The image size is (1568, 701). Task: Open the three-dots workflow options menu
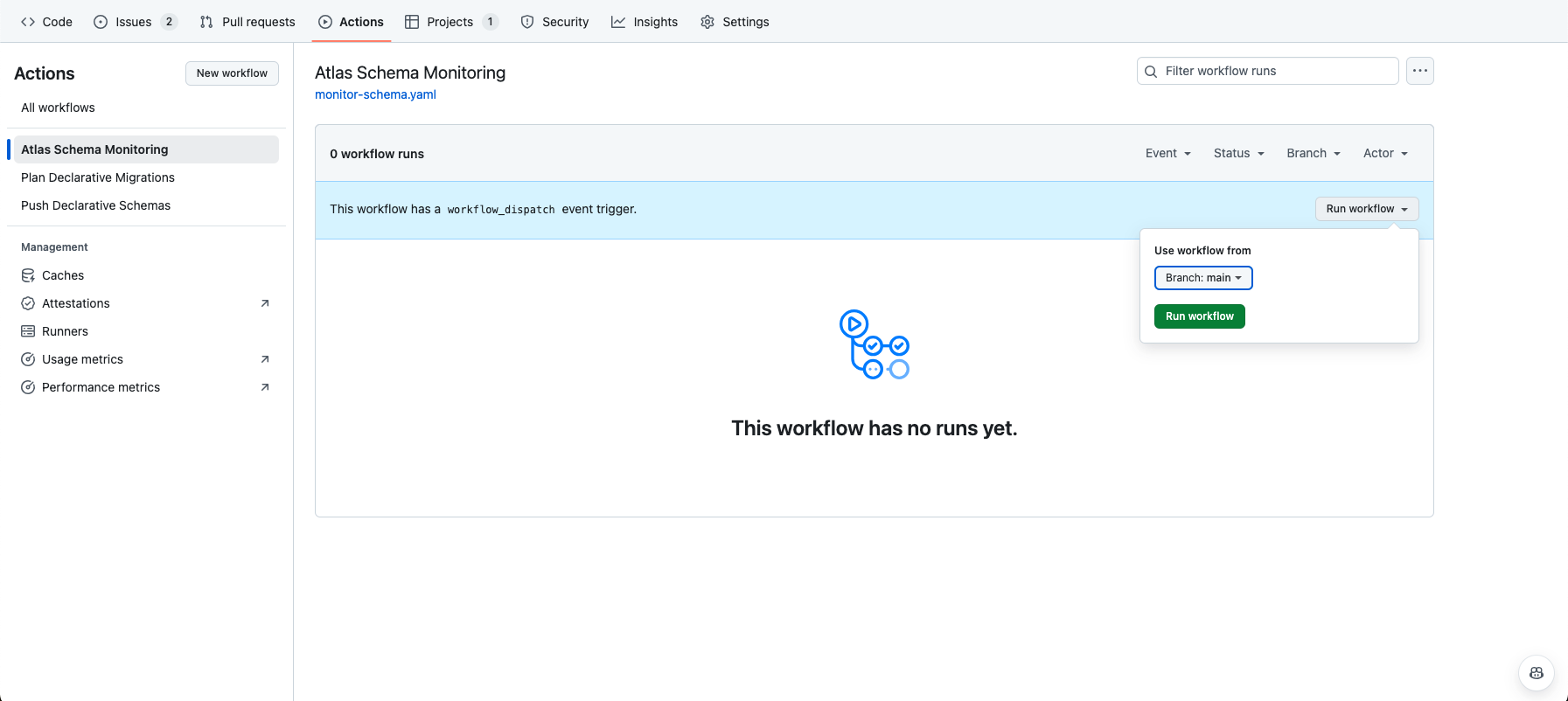tap(1419, 71)
